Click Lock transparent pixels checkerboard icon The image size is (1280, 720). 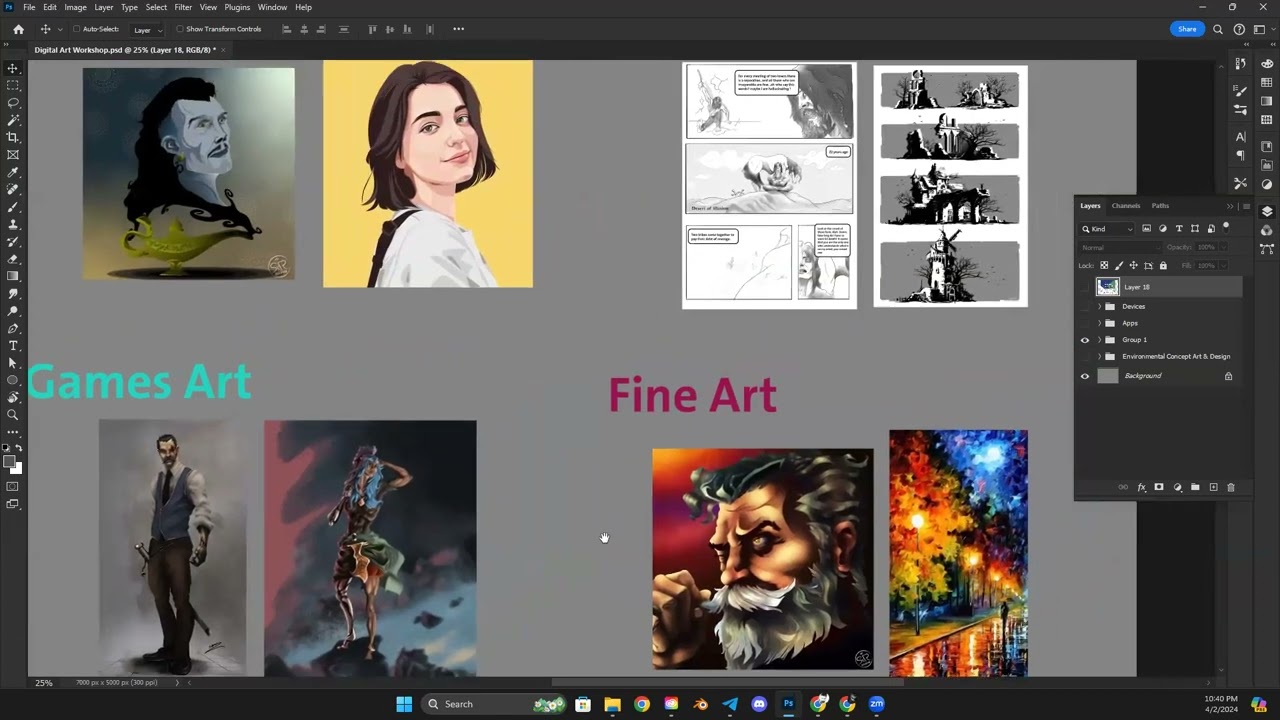click(x=1104, y=266)
